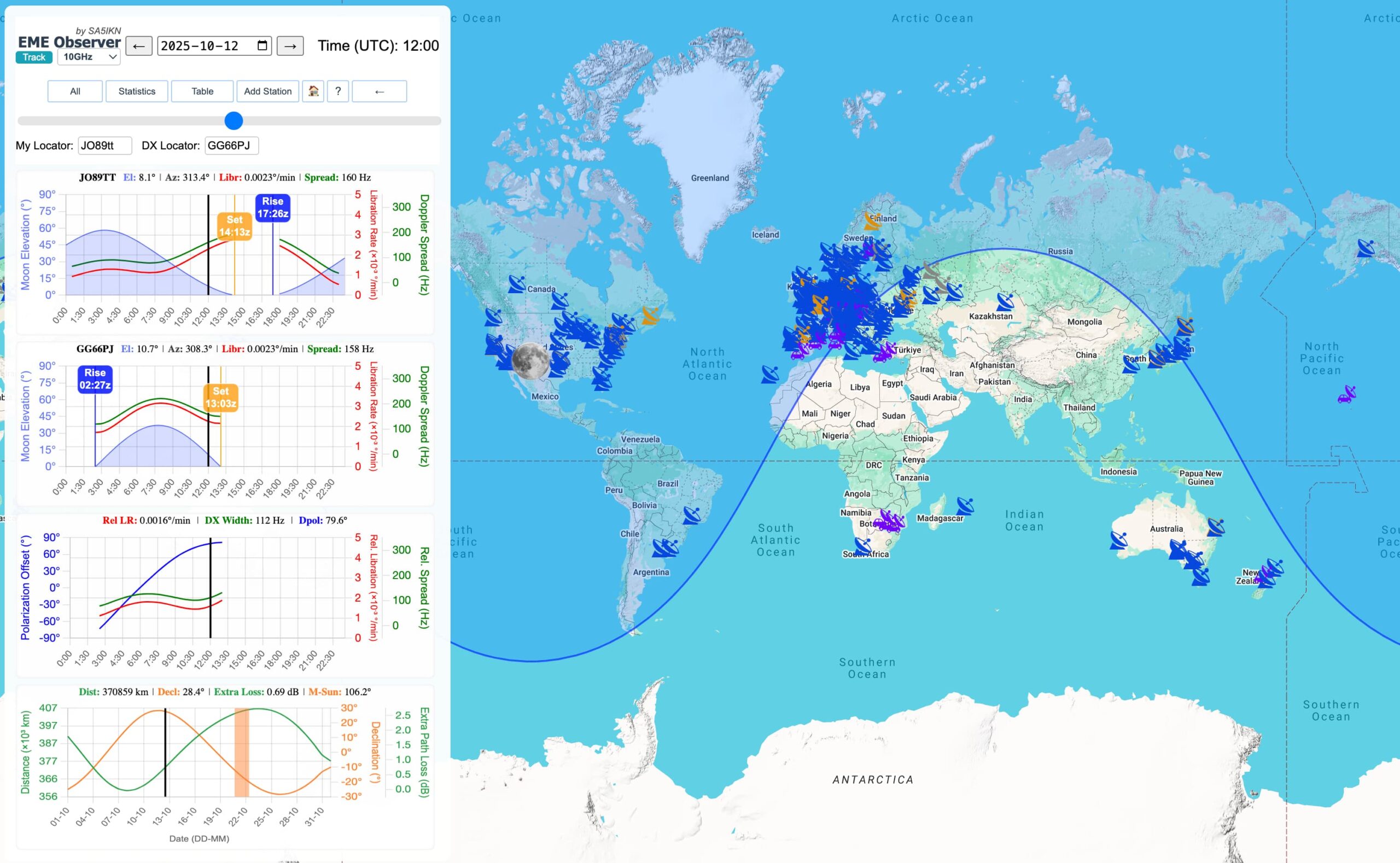Select the orange dish station in Finland

tap(872, 221)
